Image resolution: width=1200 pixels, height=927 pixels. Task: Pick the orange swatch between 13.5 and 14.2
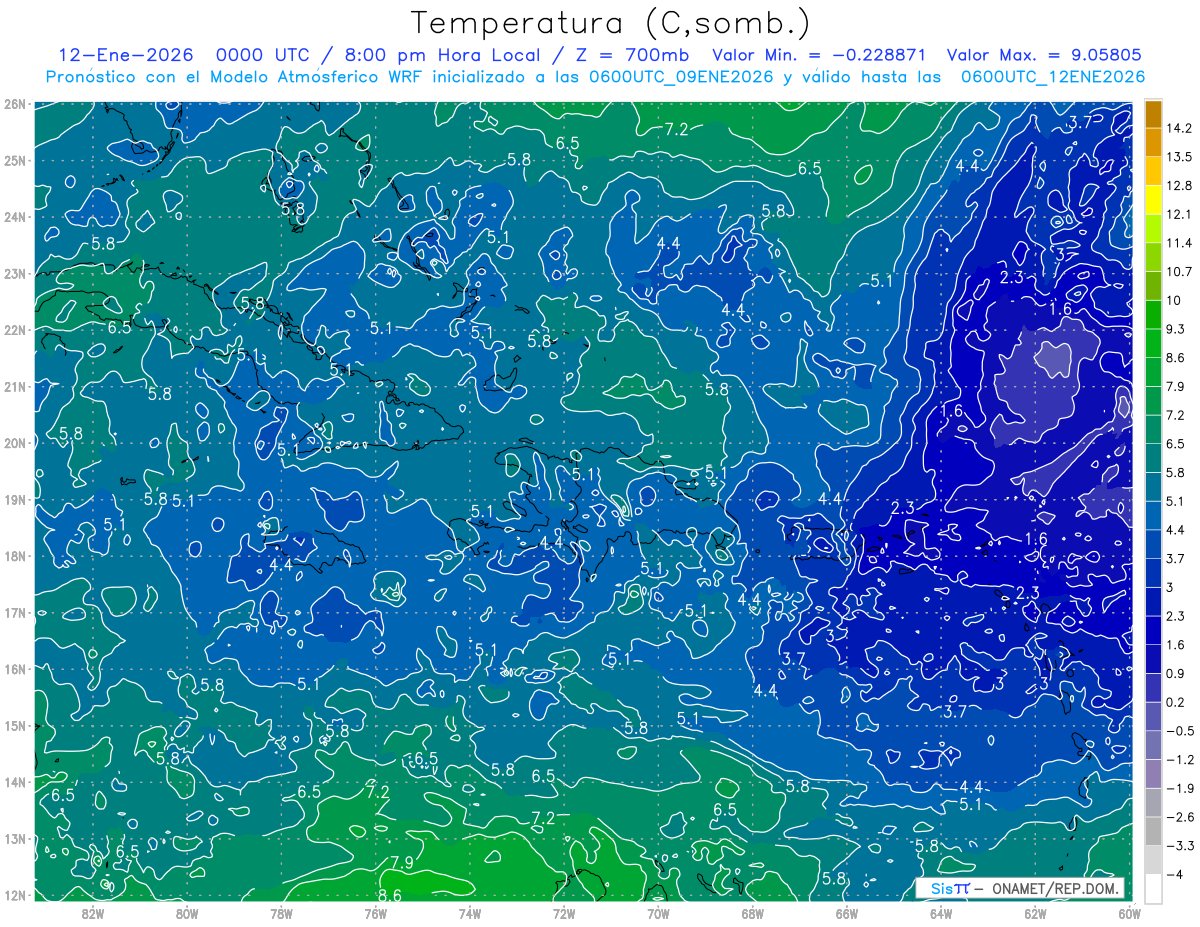[x=1153, y=143]
